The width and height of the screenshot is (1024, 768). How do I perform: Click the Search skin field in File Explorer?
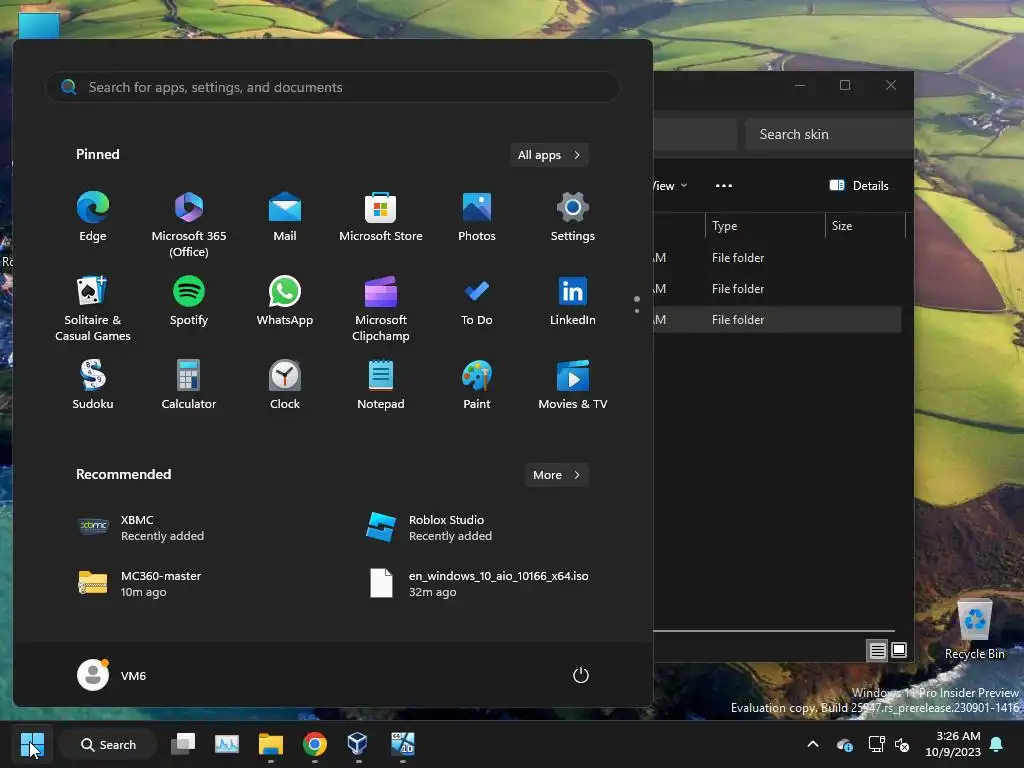pyautogui.click(x=829, y=134)
